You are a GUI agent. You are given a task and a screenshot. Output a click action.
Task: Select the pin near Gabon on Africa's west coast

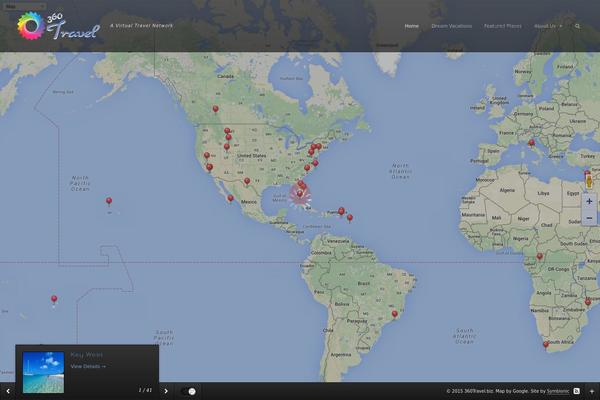tap(540, 256)
